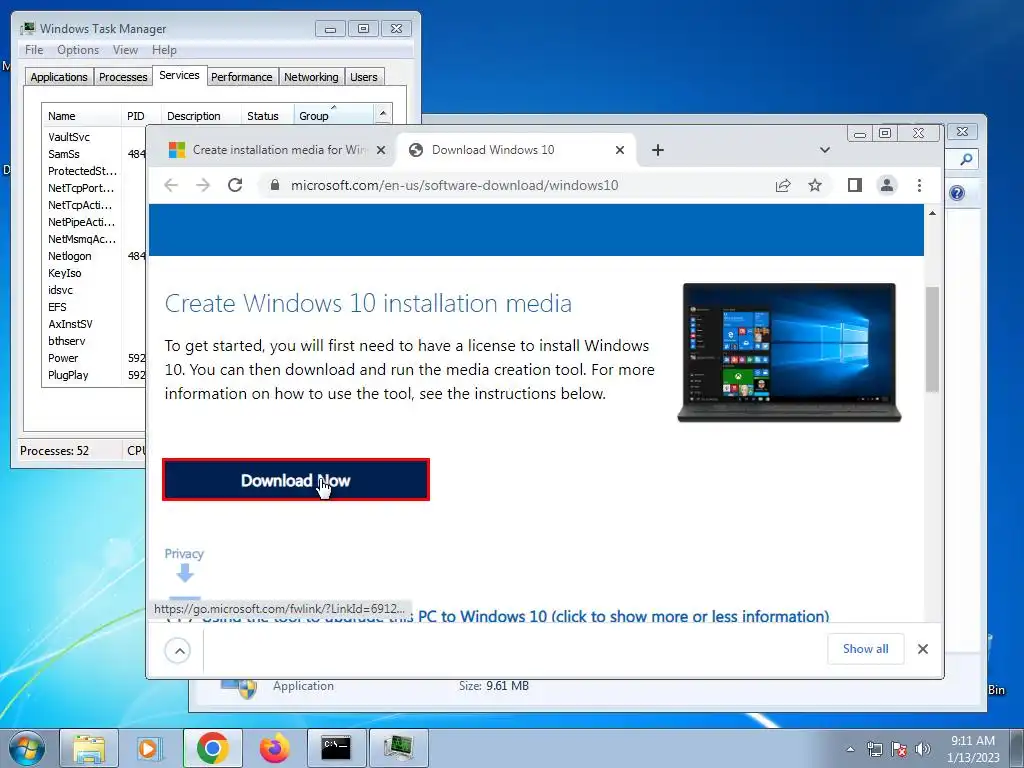Screen dimensions: 1024x768
Task: Sort services by Name column header
Action: pyautogui.click(x=81, y=116)
